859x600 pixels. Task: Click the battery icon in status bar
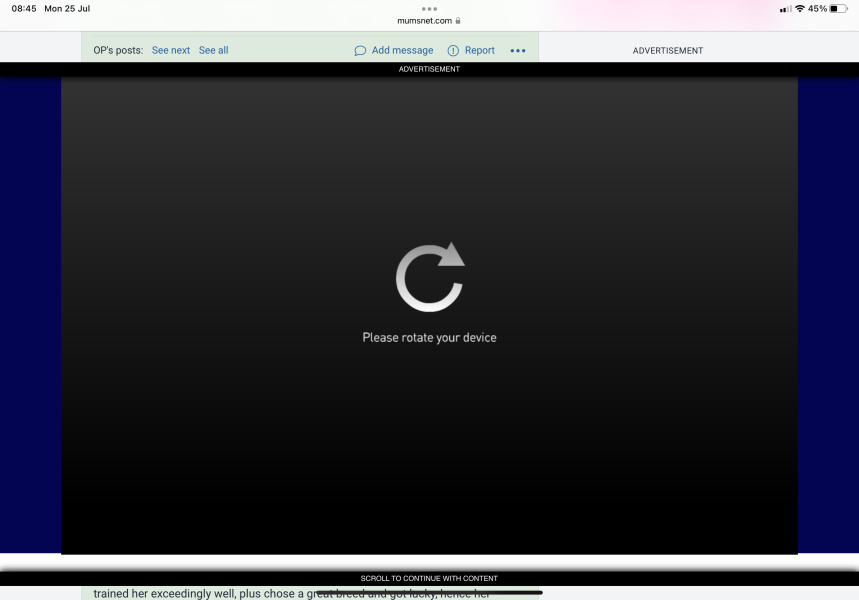point(838,8)
